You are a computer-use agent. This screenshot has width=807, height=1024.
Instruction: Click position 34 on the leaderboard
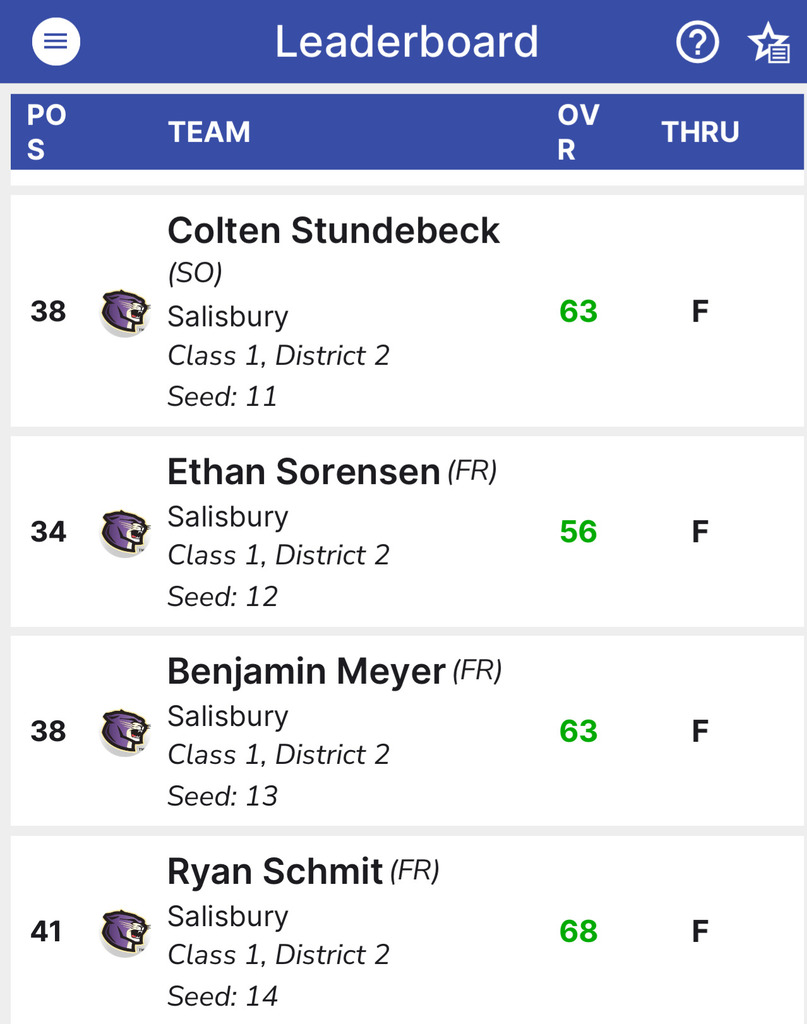pyautogui.click(x=48, y=532)
